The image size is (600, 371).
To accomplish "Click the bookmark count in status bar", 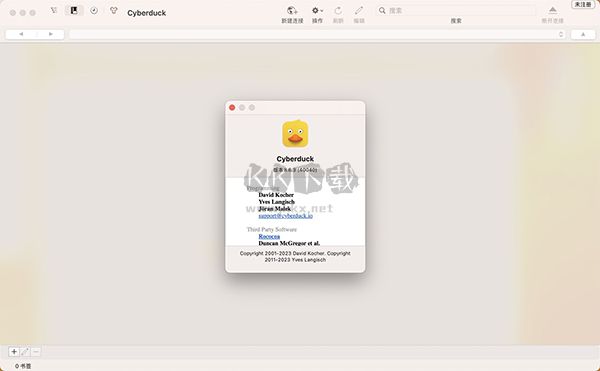I will coord(23,366).
